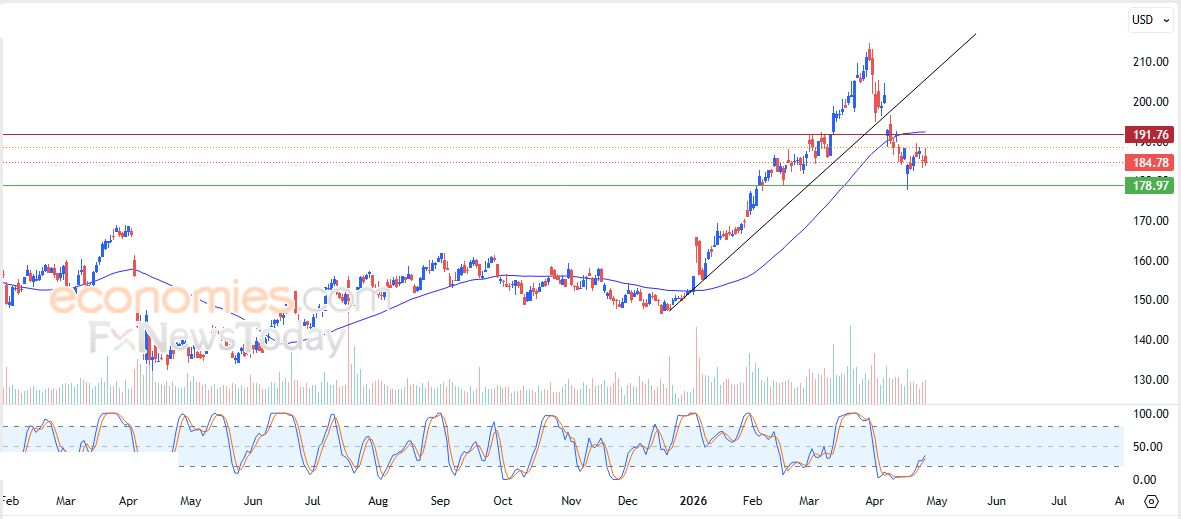Click the 150.00 price axis label
The height and width of the screenshot is (519, 1181).
[1149, 300]
